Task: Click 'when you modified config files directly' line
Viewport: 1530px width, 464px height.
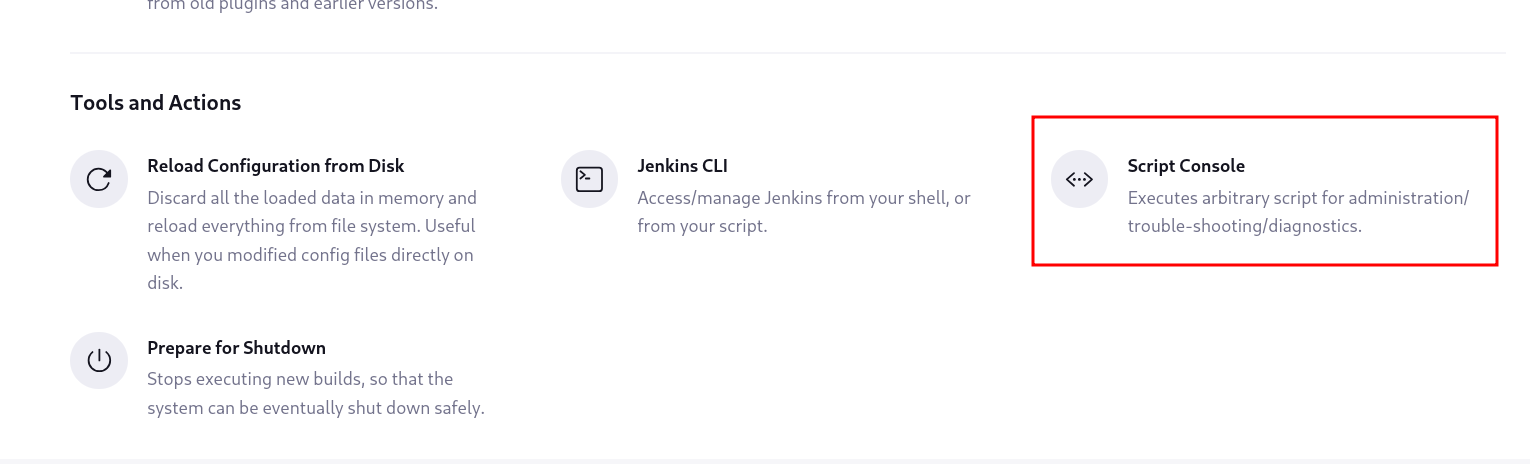Action: click(x=310, y=255)
